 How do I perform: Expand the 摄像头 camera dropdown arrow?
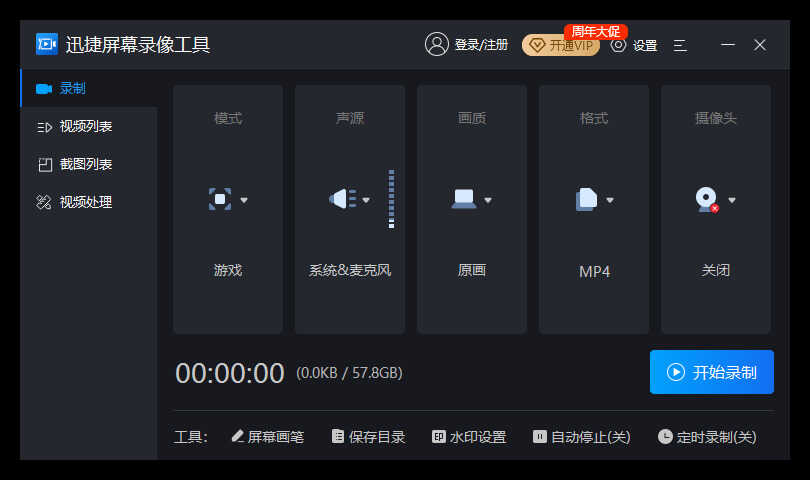coord(731,200)
